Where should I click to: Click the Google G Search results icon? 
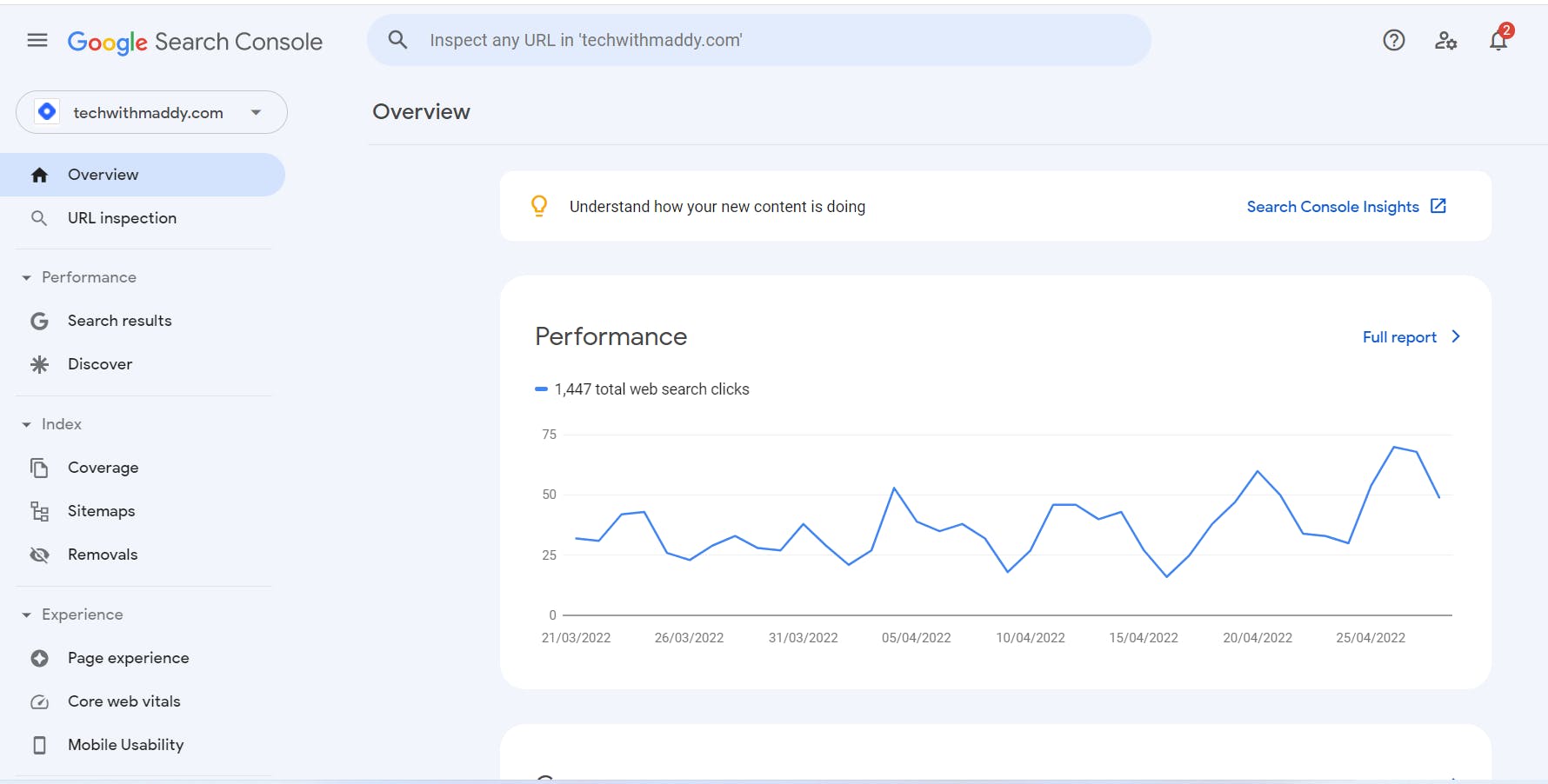coord(39,321)
